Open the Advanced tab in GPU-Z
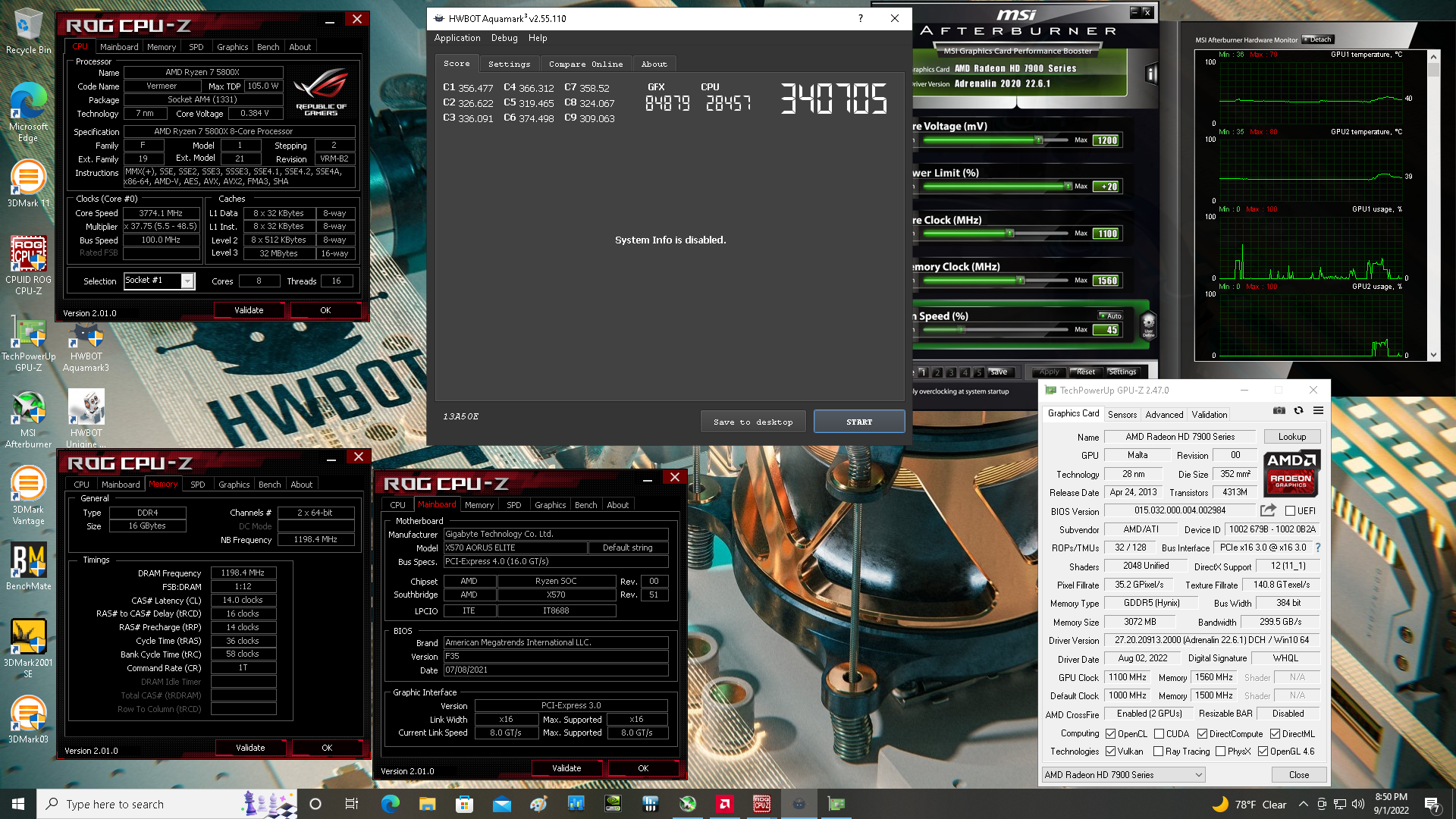 (x=1164, y=415)
